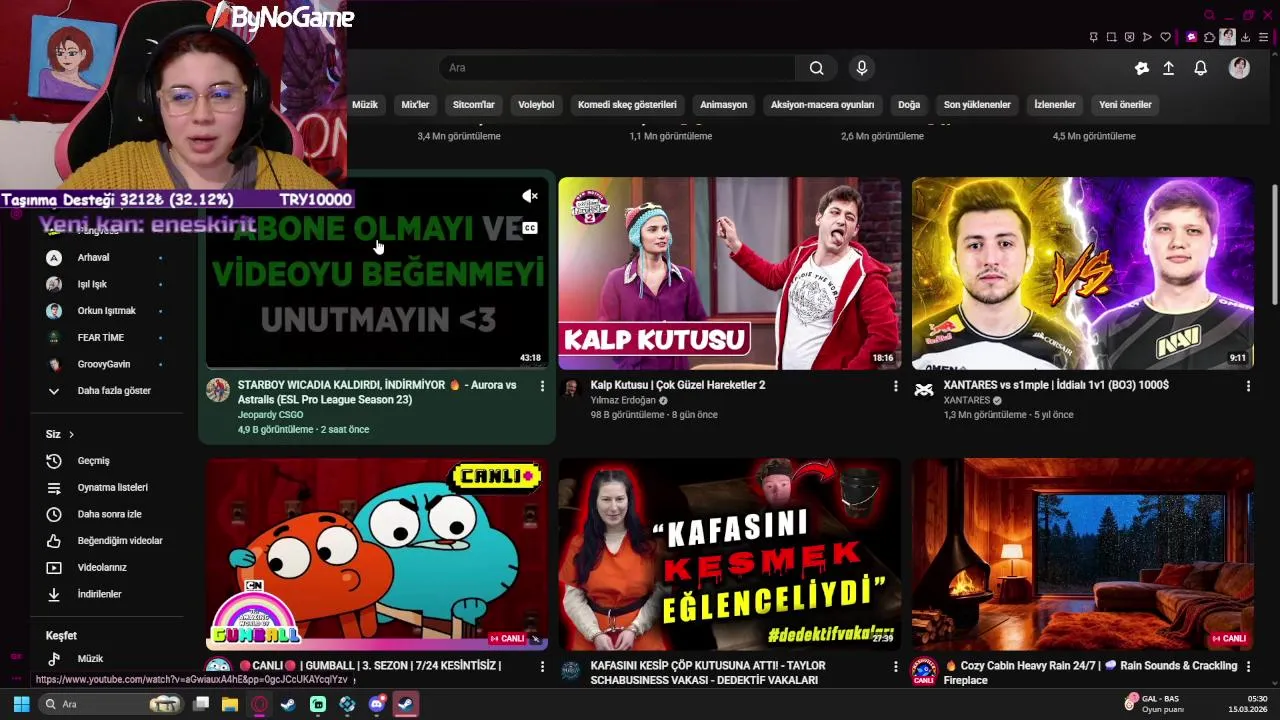
Task: Toggle captions on STARBOY video preview
Action: coord(530,228)
